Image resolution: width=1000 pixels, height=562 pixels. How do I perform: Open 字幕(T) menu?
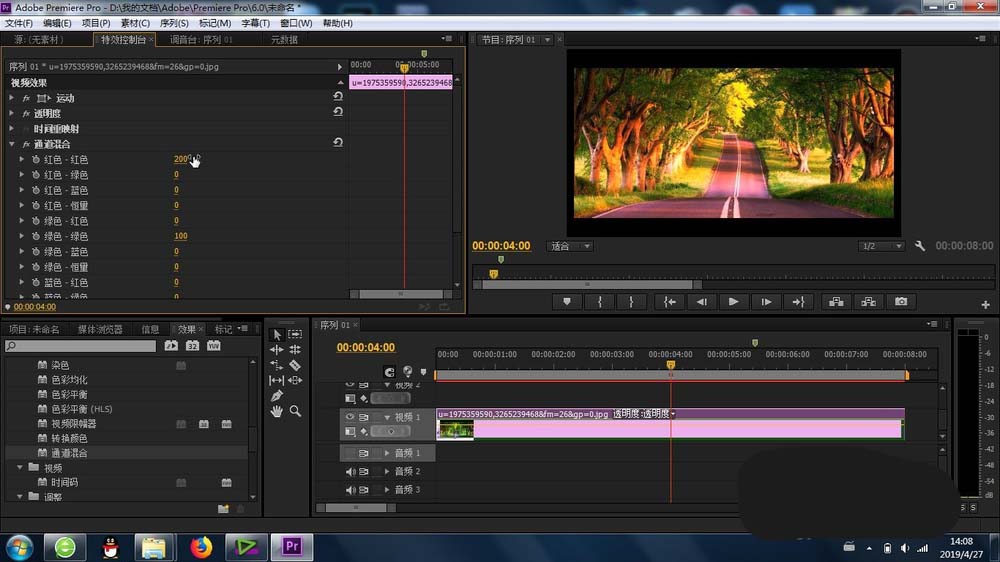click(255, 23)
